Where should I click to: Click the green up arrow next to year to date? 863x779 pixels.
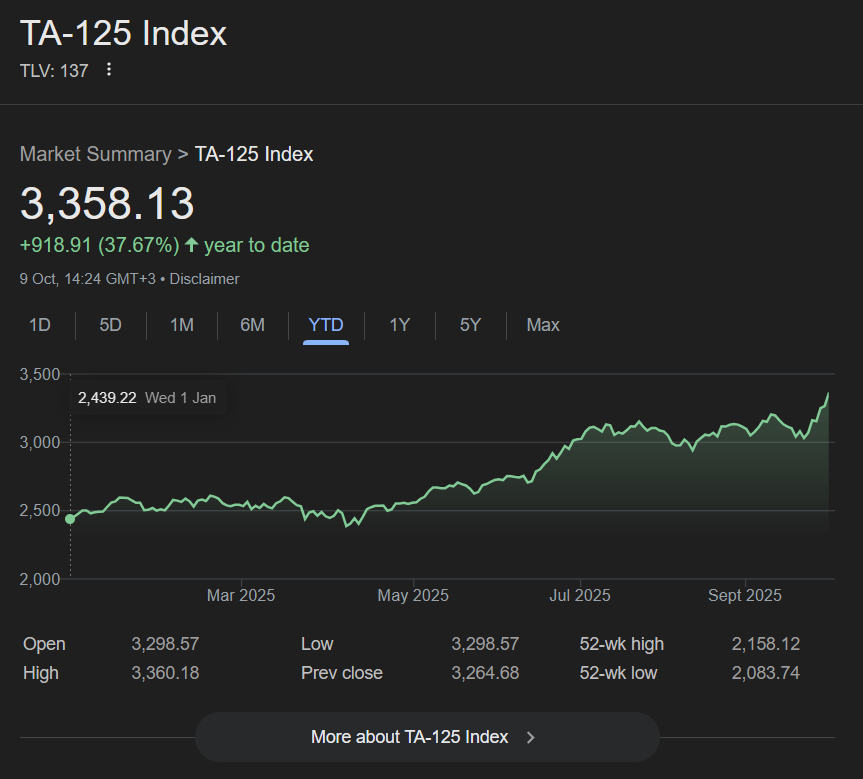[x=191, y=245]
